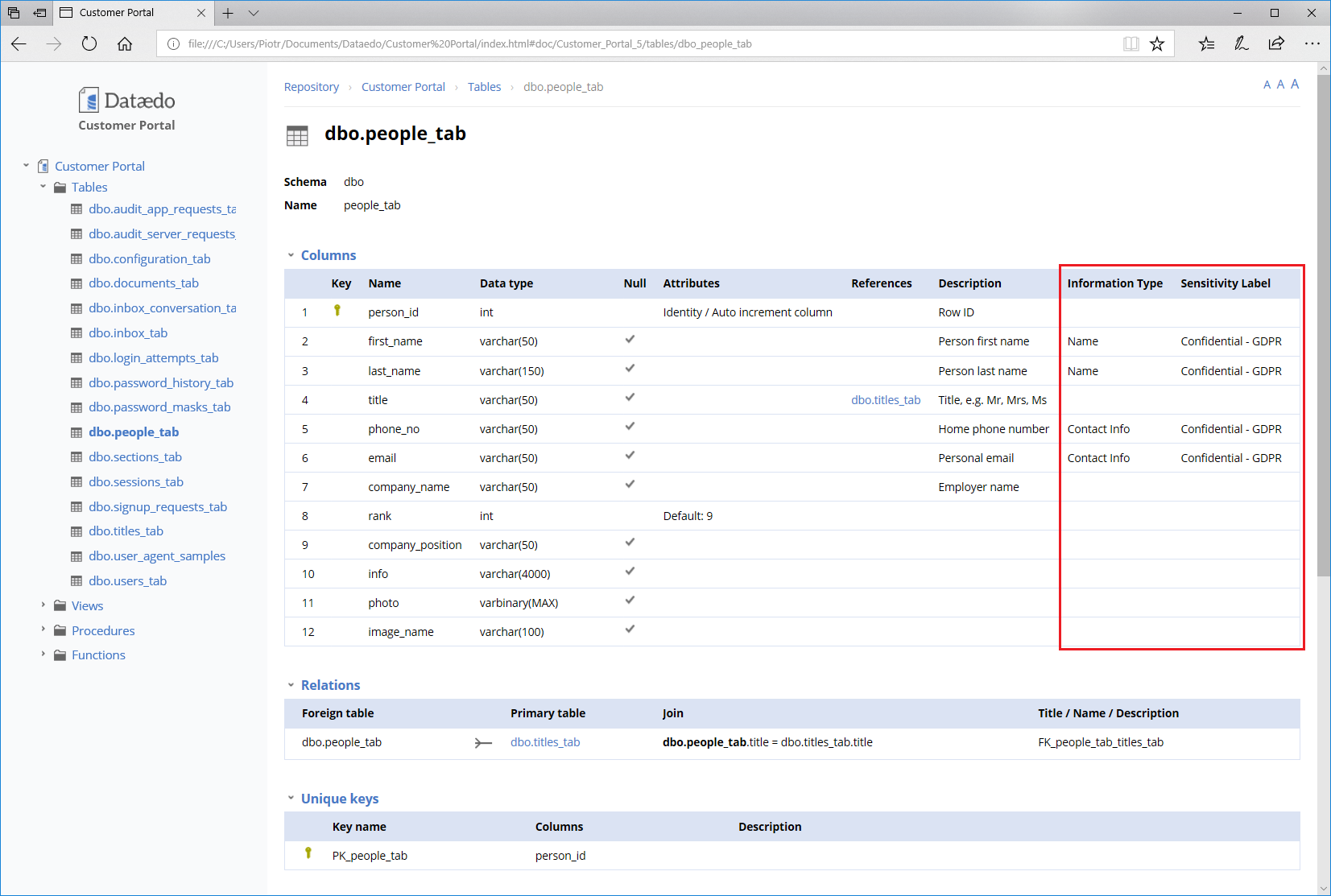
Task: Collapse the Unique keys section
Action: coord(291,799)
